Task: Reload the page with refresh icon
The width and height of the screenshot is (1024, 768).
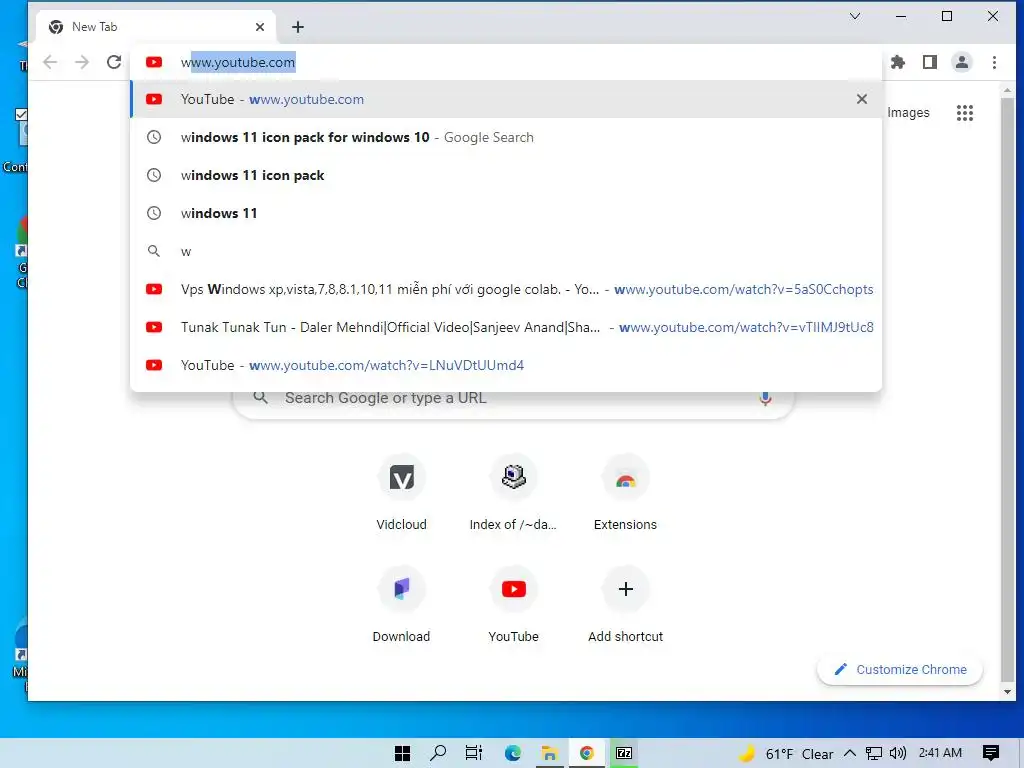Action: (x=114, y=62)
